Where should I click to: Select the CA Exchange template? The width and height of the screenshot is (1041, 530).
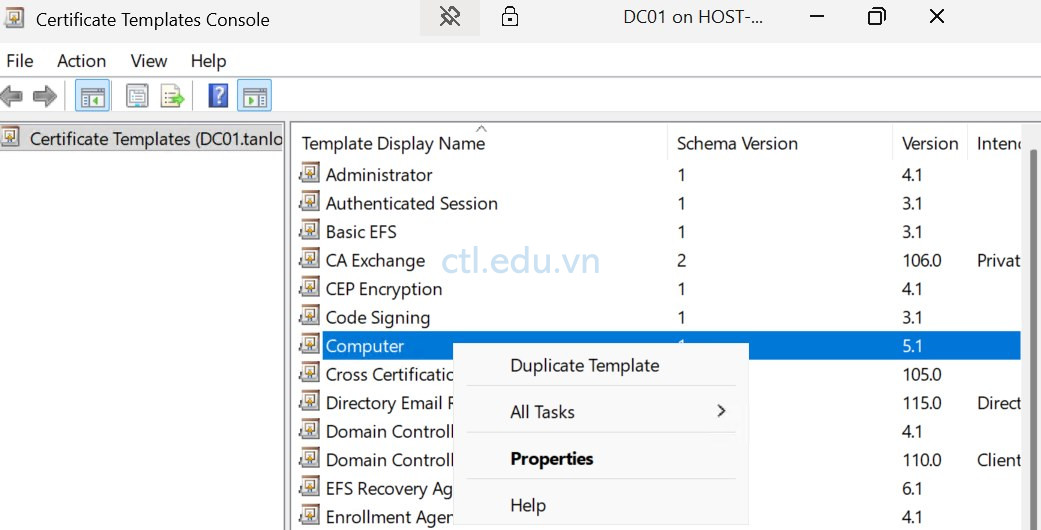click(375, 261)
